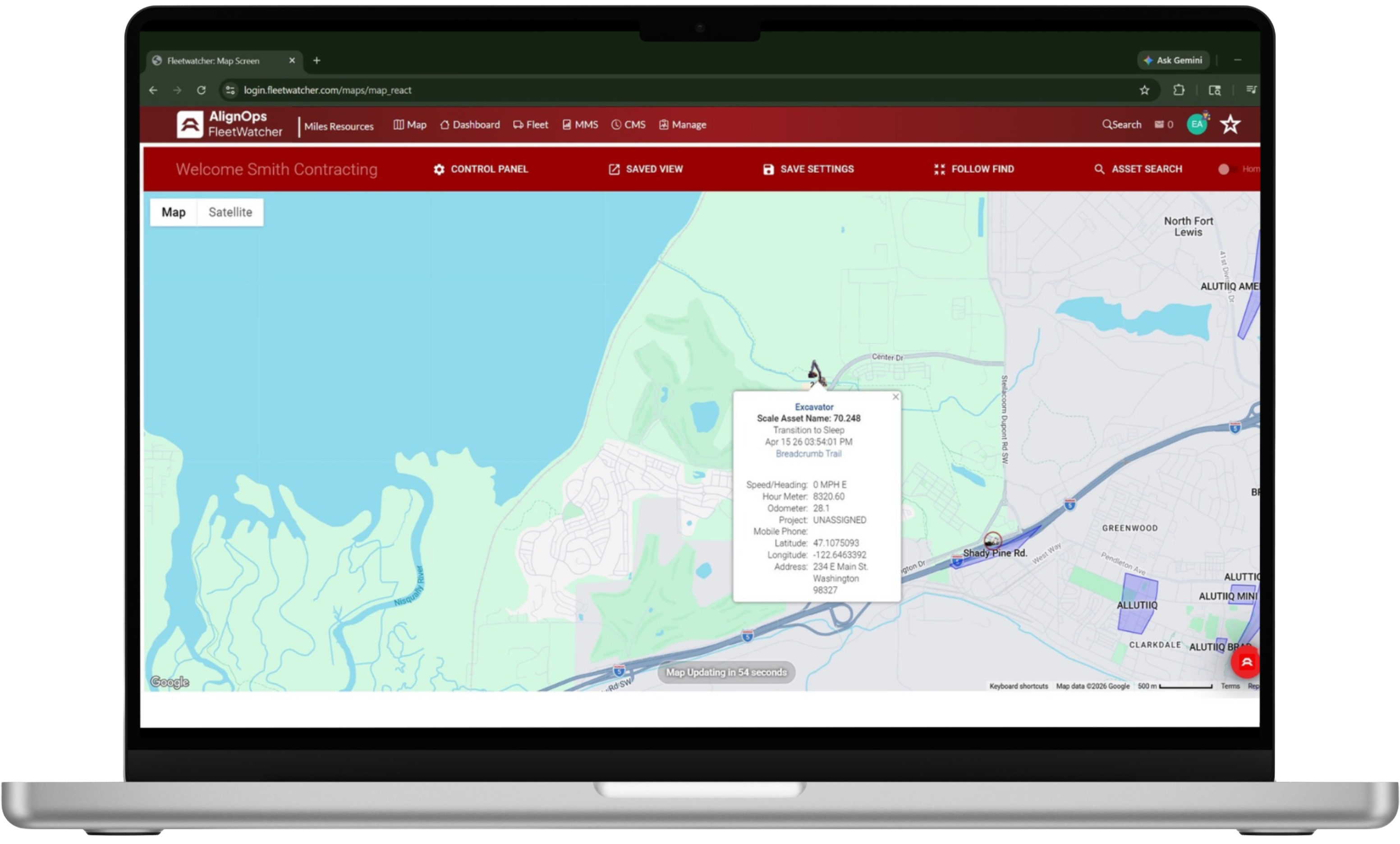Open the Breadcrumb Trail link
This screenshot has width=1400, height=844.
808,453
